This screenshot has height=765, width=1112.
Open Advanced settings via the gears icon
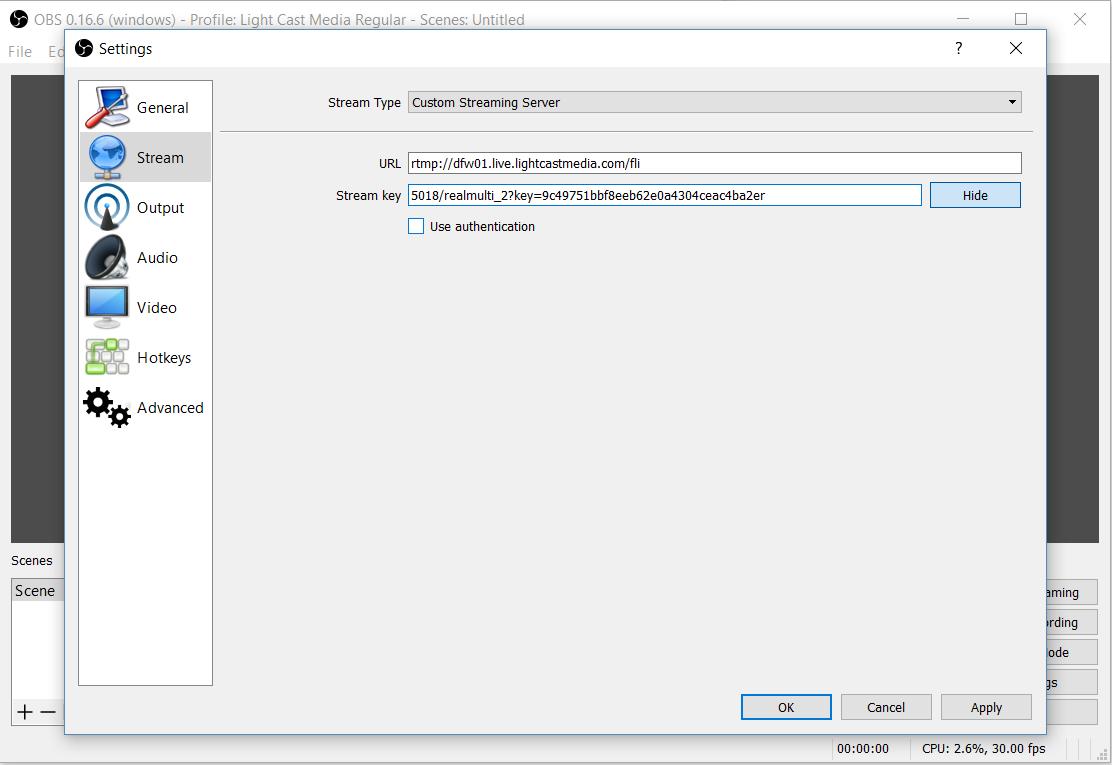click(x=107, y=407)
